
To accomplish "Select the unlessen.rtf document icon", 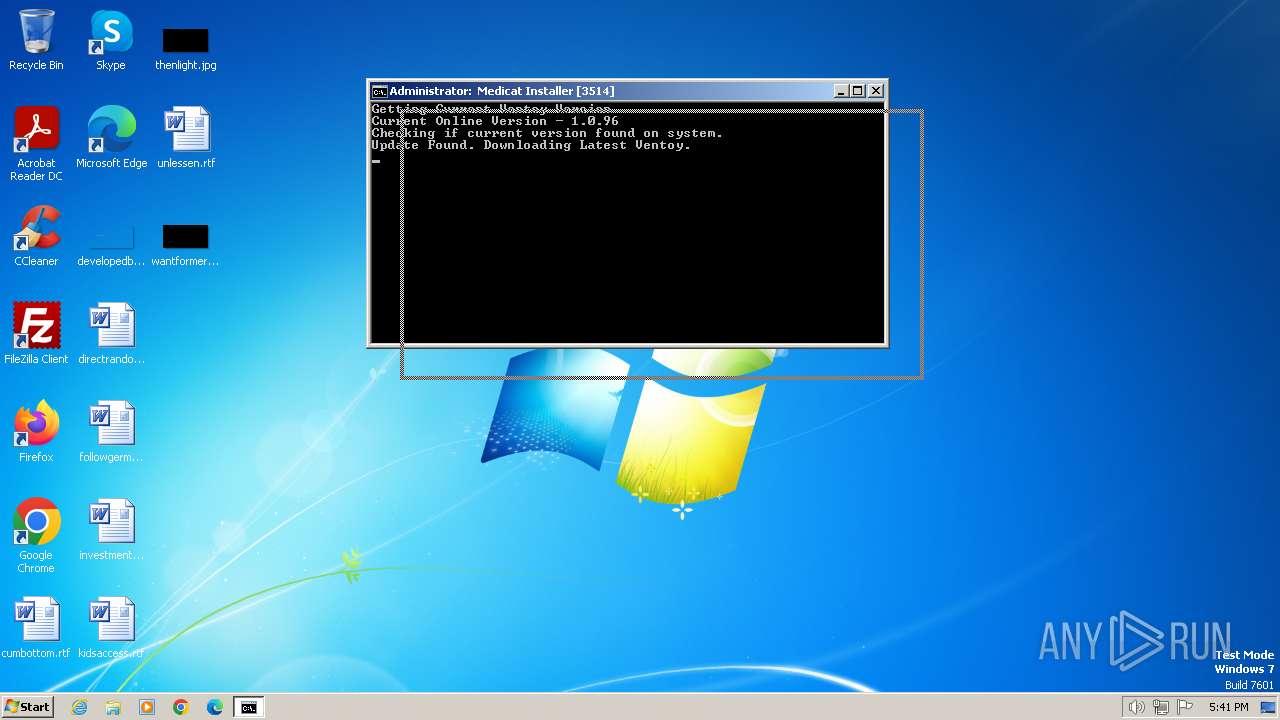I will click(x=186, y=138).
